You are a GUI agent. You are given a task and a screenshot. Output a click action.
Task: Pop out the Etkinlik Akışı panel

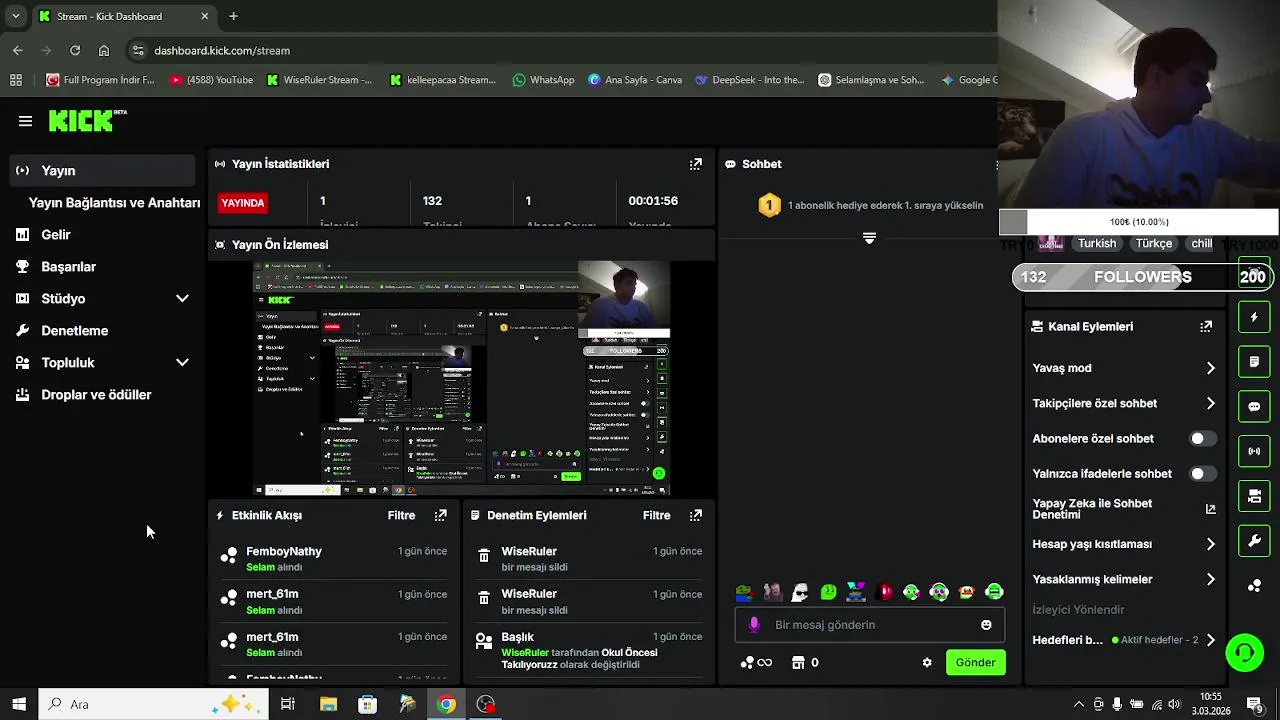[x=441, y=515]
